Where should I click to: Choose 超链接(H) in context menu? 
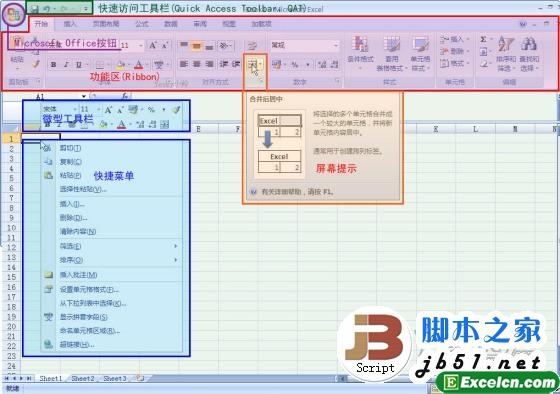[112, 345]
